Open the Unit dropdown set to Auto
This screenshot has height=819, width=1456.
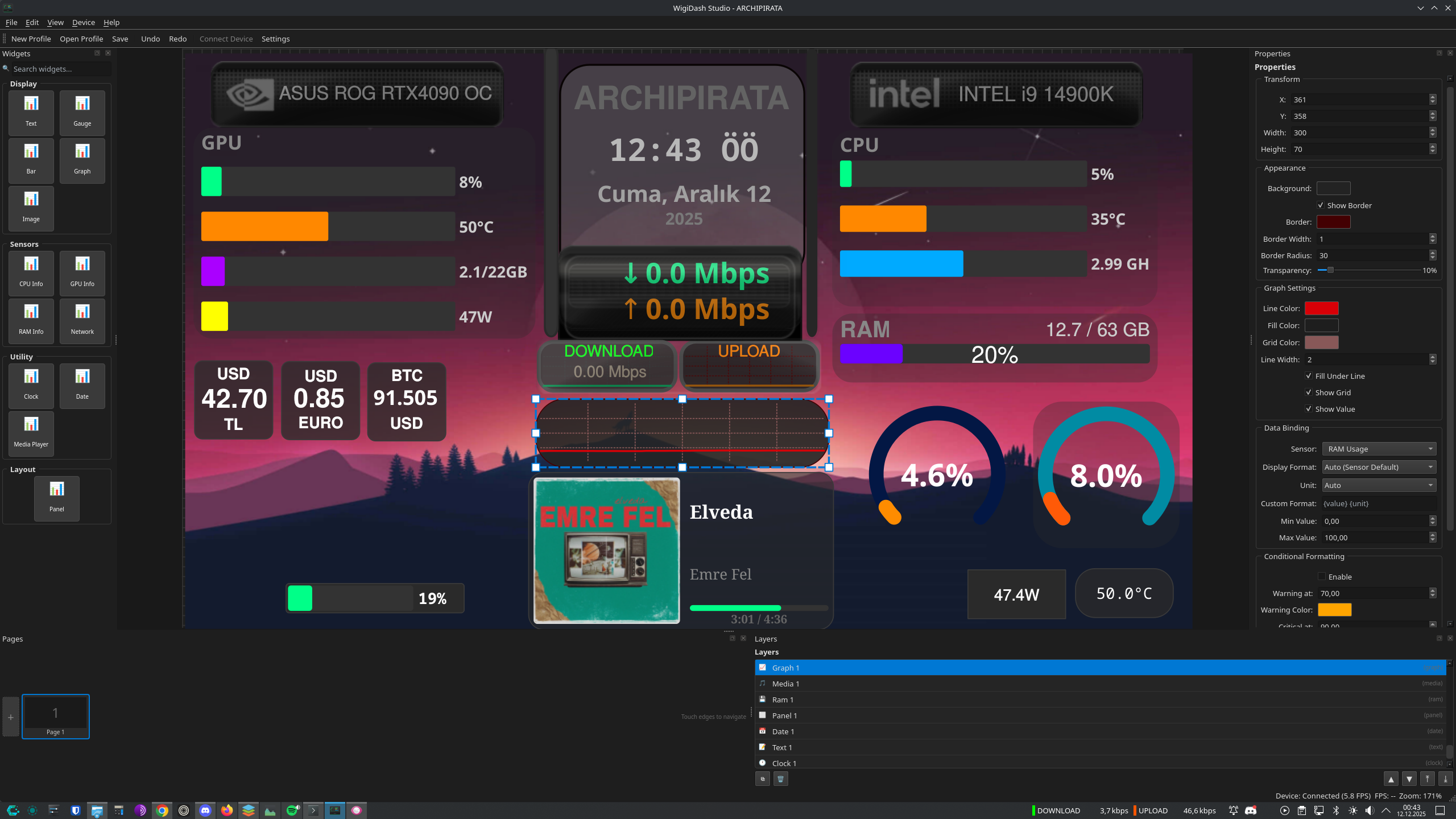click(1379, 485)
